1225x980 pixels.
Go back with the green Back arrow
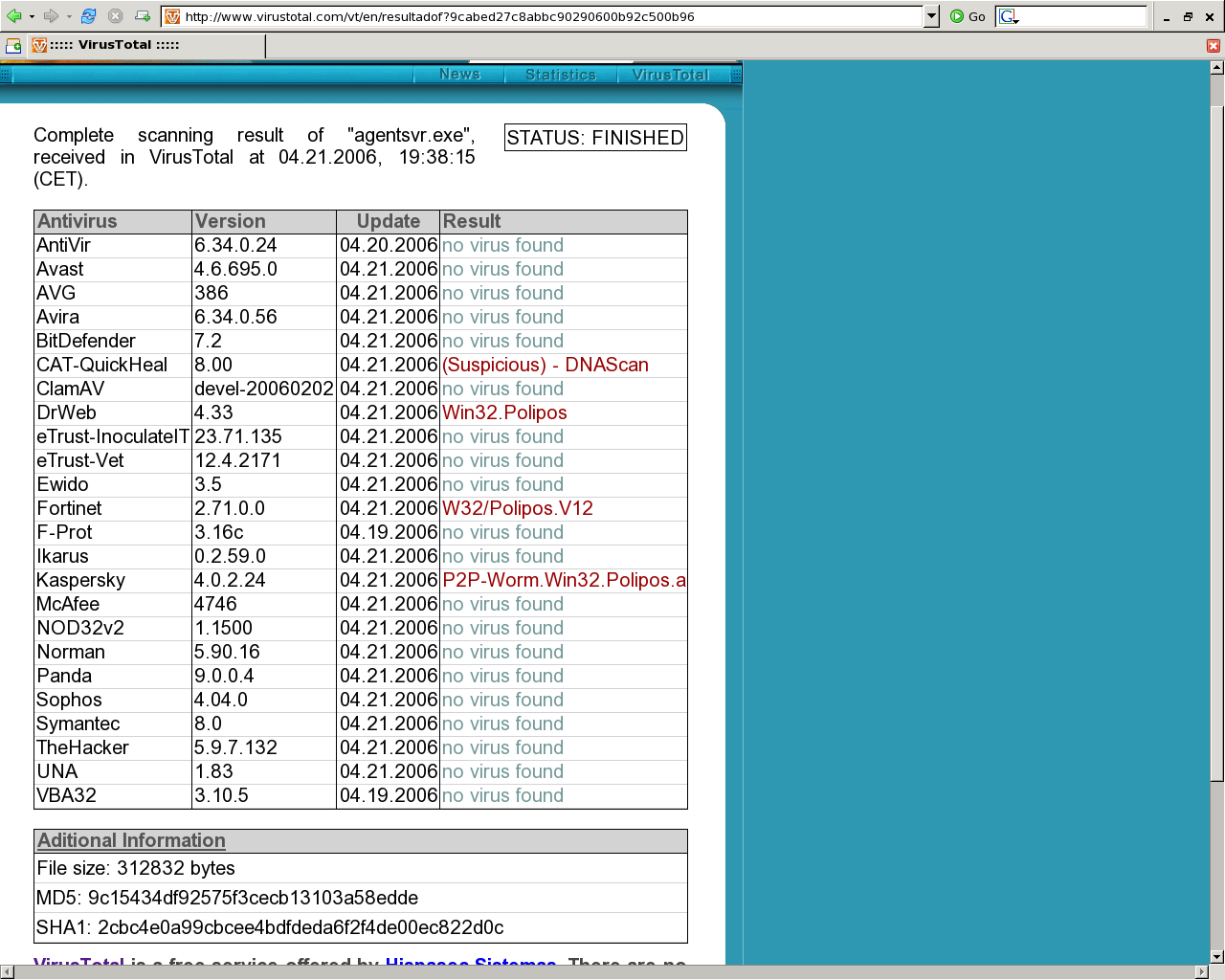click(13, 16)
